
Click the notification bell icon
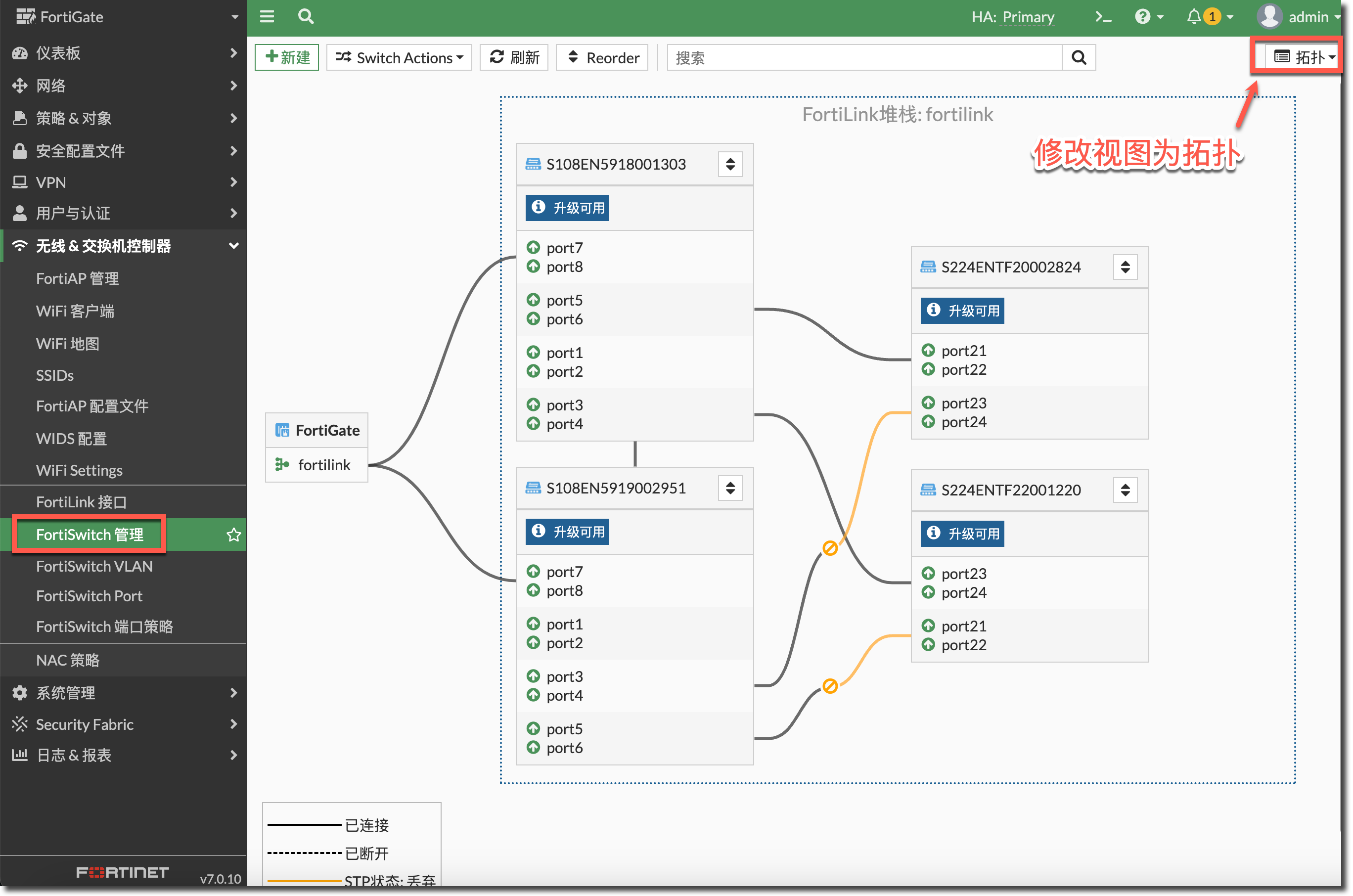[x=1194, y=17]
